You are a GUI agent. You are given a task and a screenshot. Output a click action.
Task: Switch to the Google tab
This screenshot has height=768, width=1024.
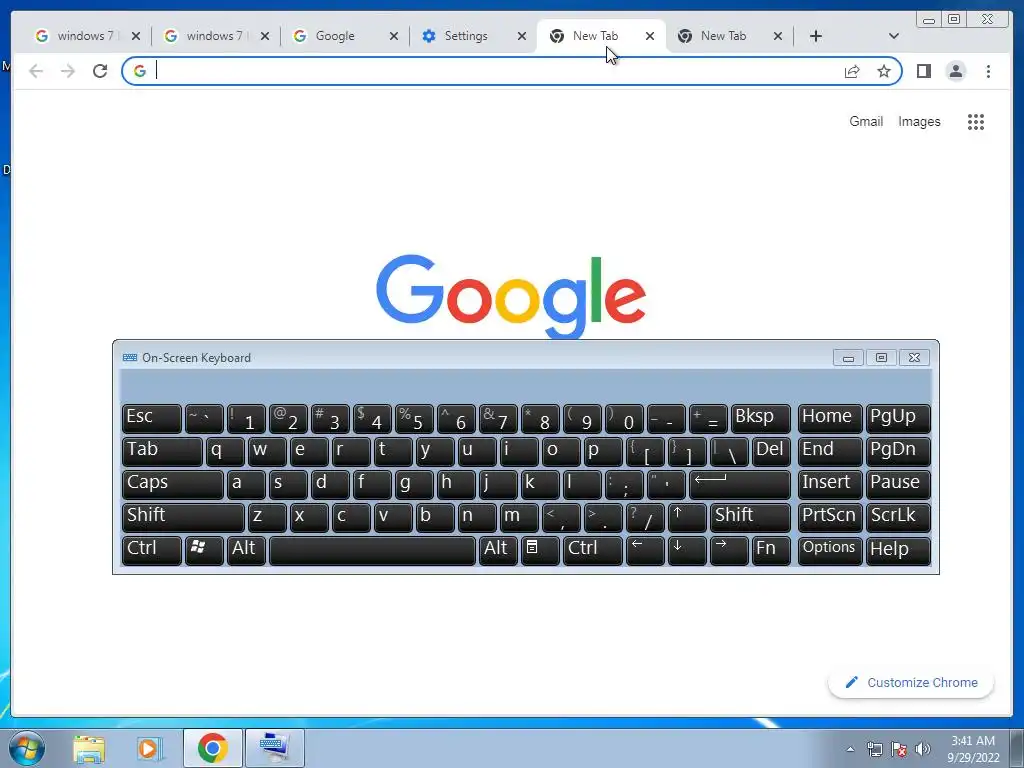click(x=335, y=36)
